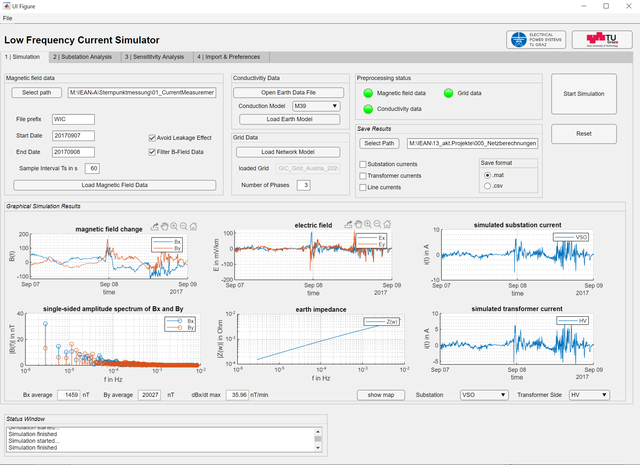Click dBx/dt max value field
The height and width of the screenshot is (465, 640).
click(x=238, y=395)
